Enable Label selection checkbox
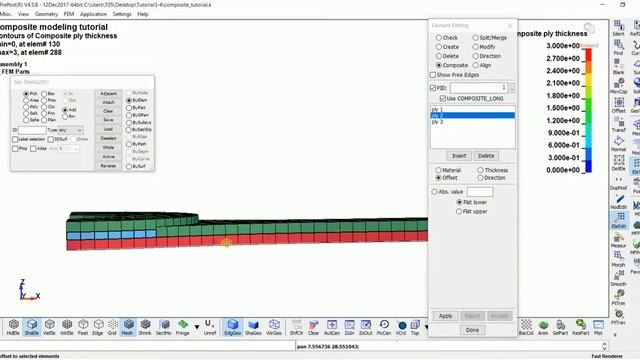Viewport: 640px width, 360px height. pyautogui.click(x=15, y=139)
